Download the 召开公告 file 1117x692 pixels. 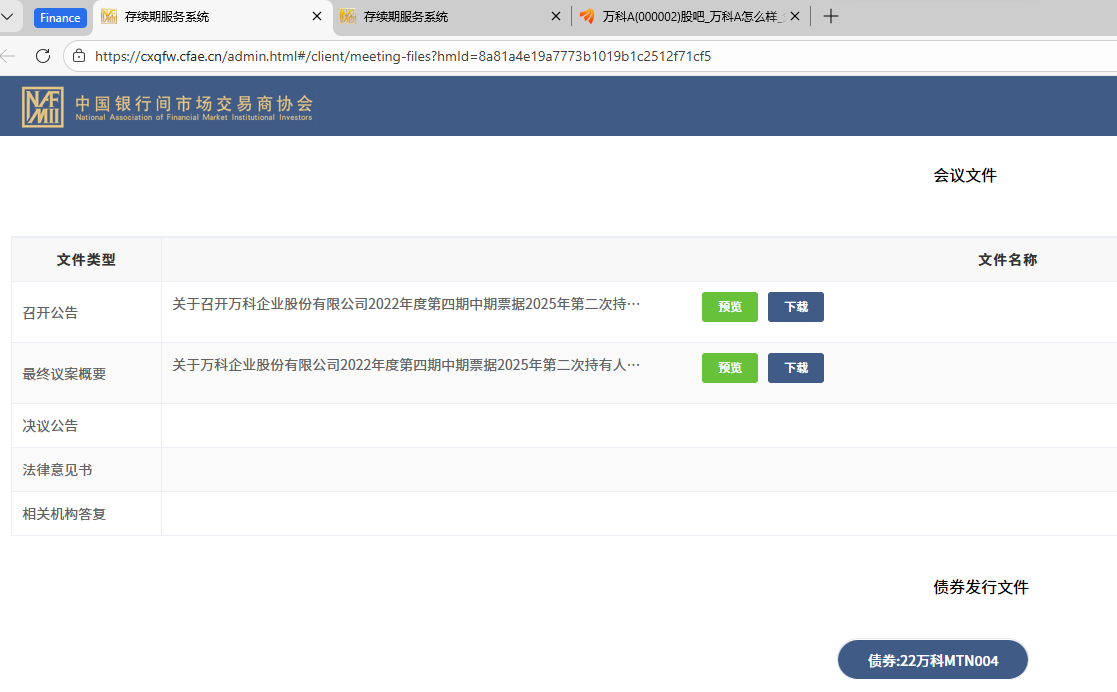click(796, 307)
